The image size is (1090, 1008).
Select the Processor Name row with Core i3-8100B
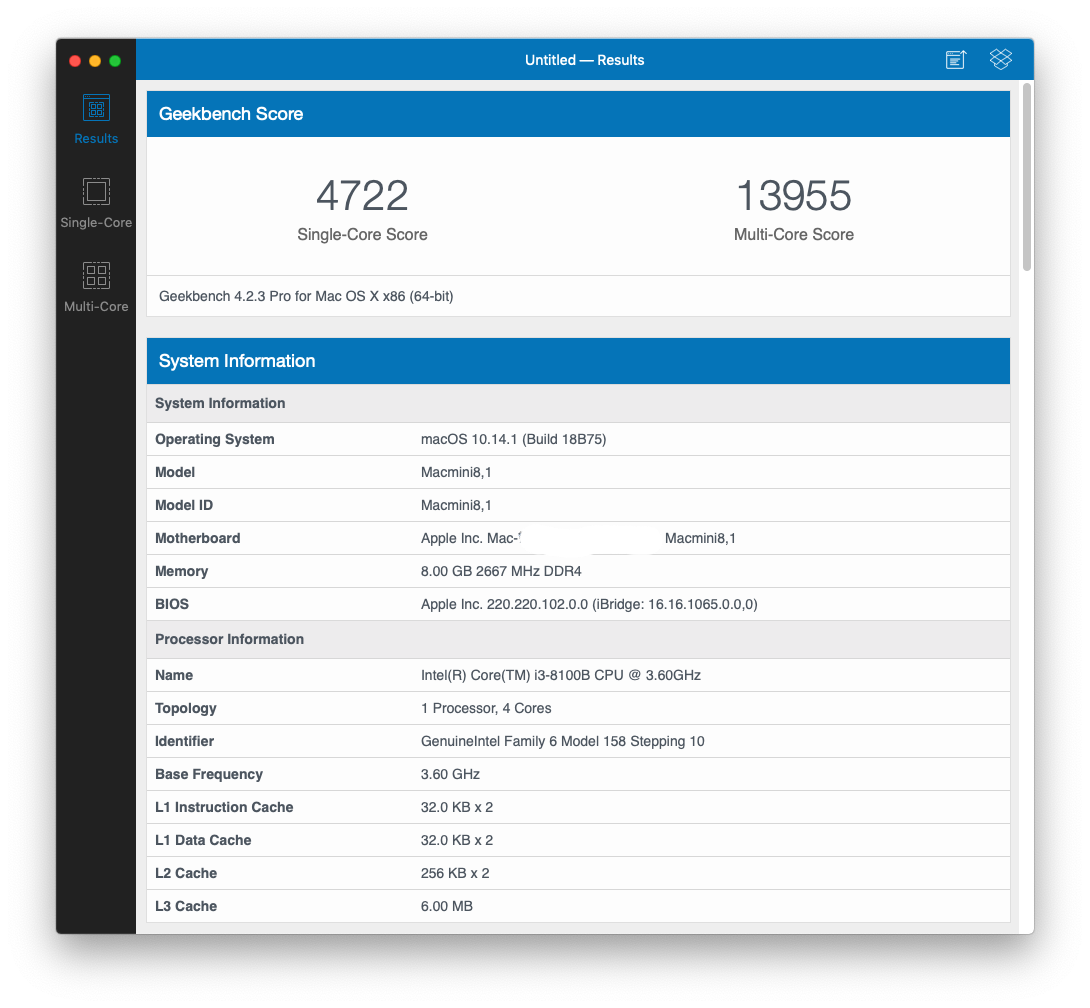pyautogui.click(x=578, y=675)
